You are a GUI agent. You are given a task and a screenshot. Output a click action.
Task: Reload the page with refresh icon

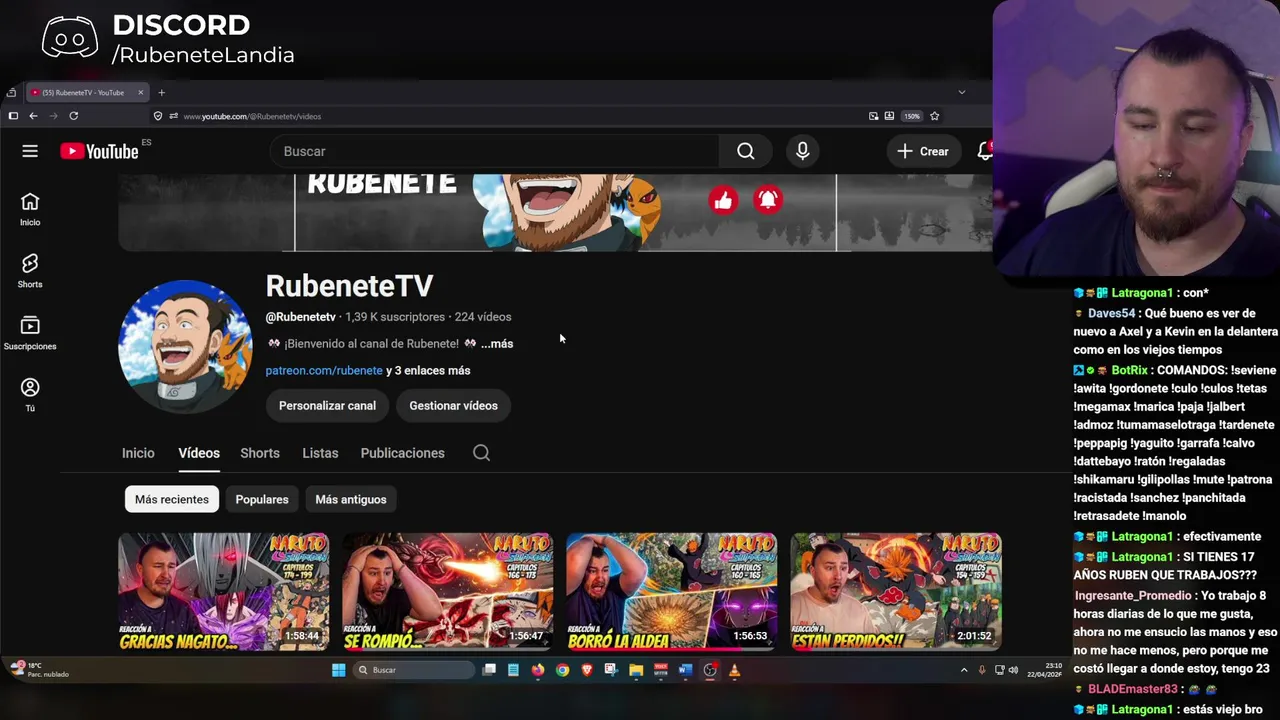click(73, 116)
